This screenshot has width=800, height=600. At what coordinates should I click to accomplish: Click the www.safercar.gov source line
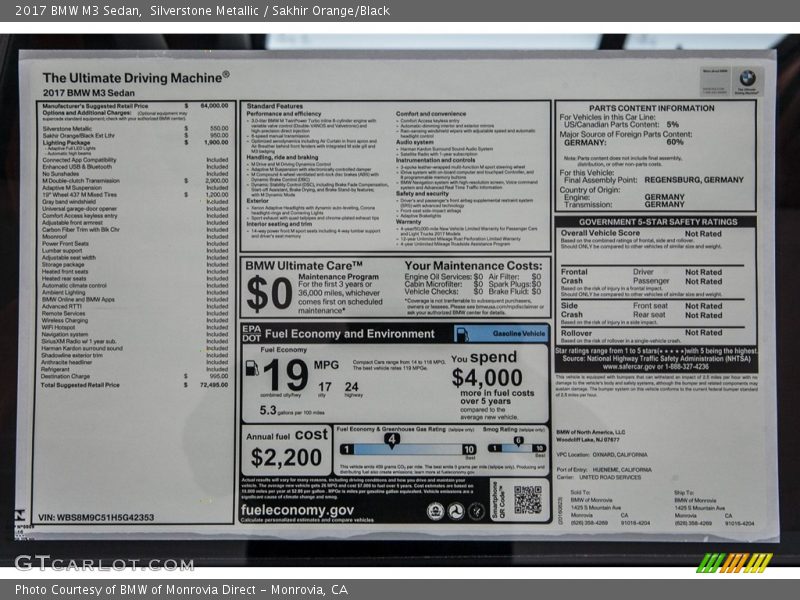[656, 366]
